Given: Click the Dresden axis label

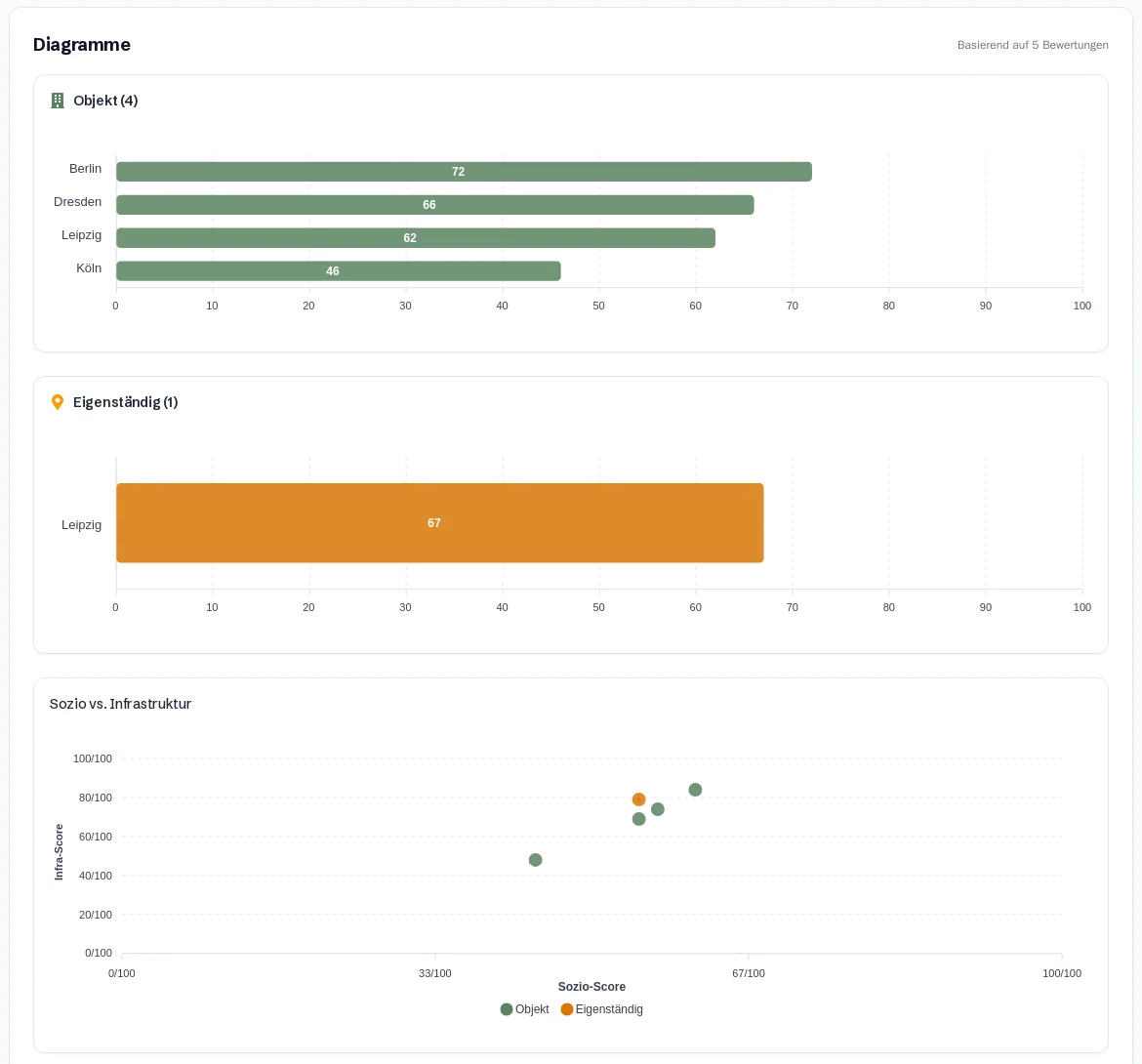Looking at the screenshot, I should [x=77, y=202].
